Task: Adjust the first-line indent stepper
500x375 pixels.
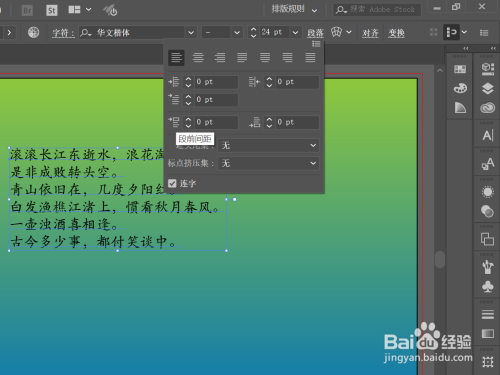Action: coord(188,100)
